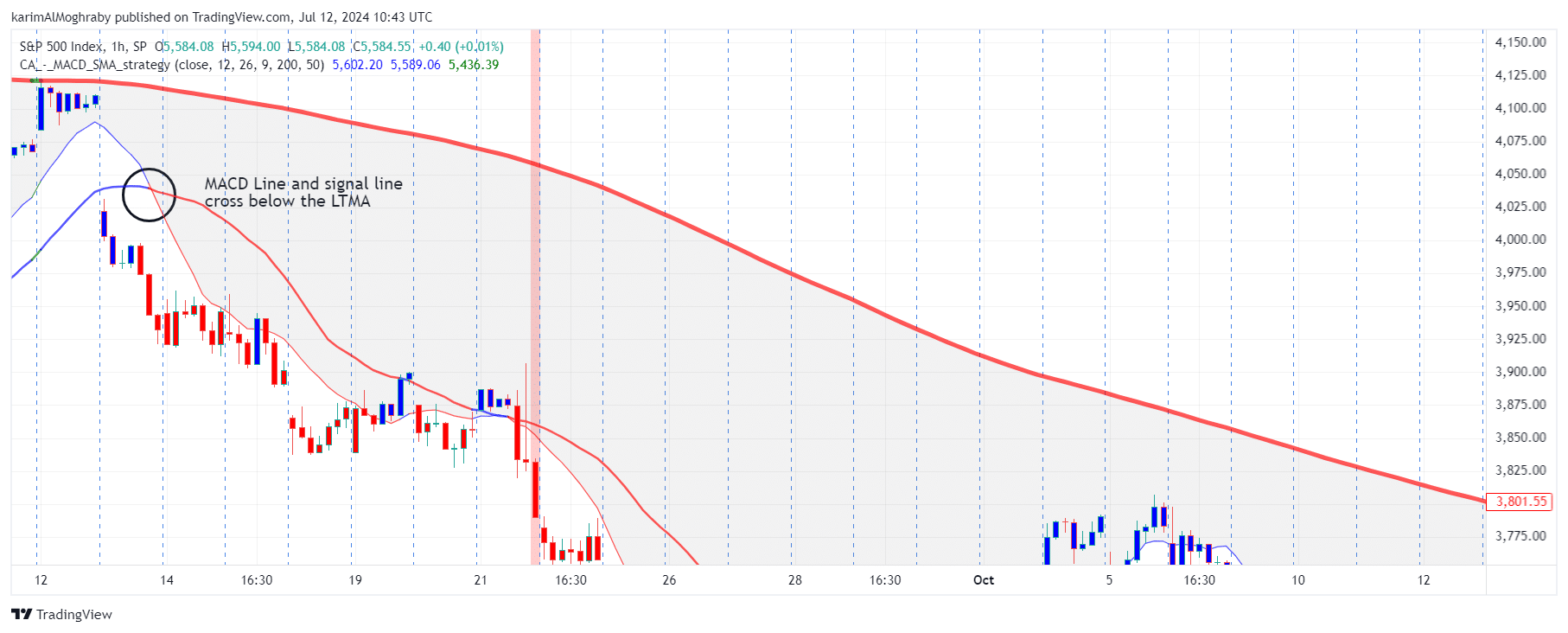Click the 16:30 time label between 28 and Oct

[885, 580]
